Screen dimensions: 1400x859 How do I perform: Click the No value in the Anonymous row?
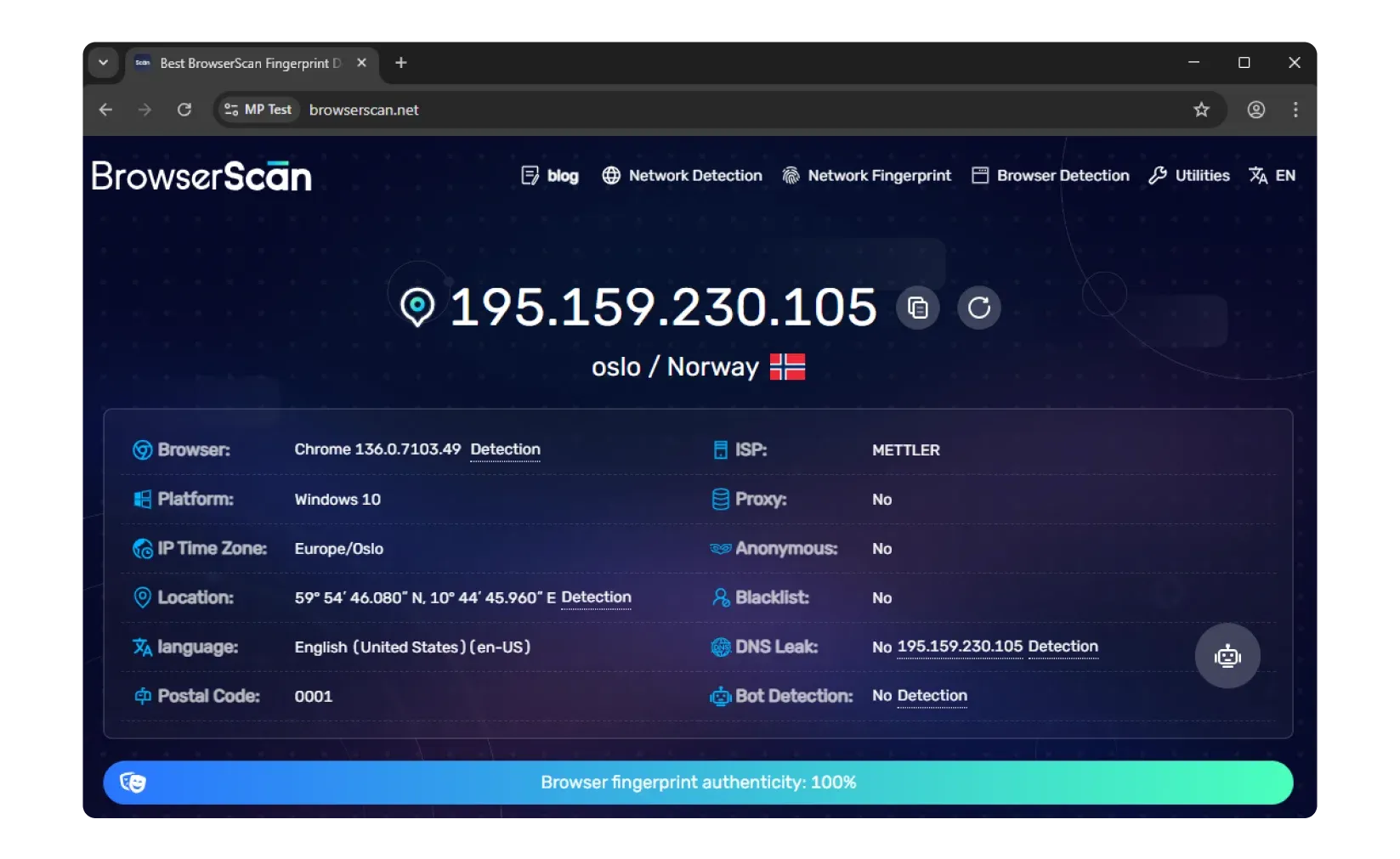pyautogui.click(x=882, y=549)
